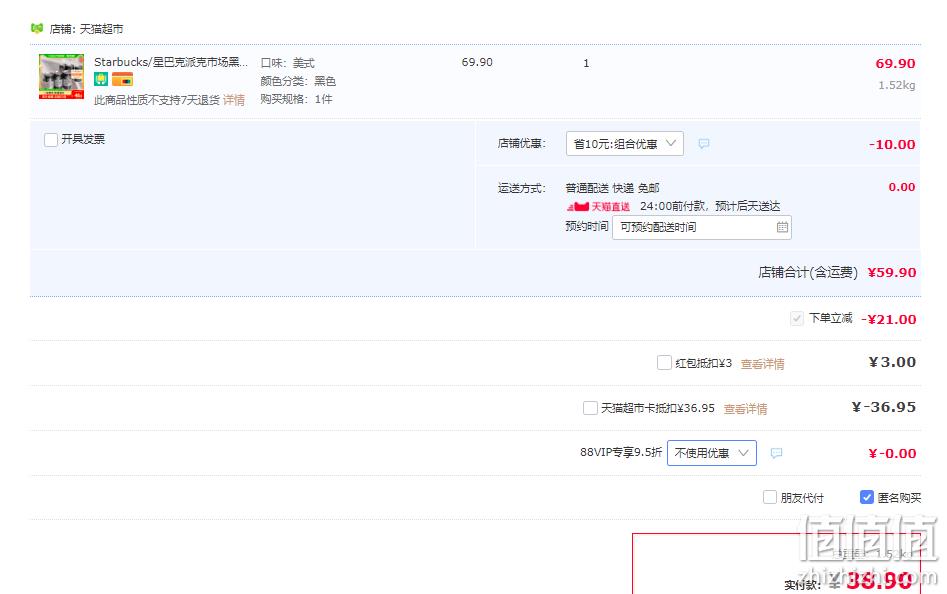947x594 pixels.
Task: Expand the 省10元:组合优惠 shop discount dropdown
Action: (624, 144)
